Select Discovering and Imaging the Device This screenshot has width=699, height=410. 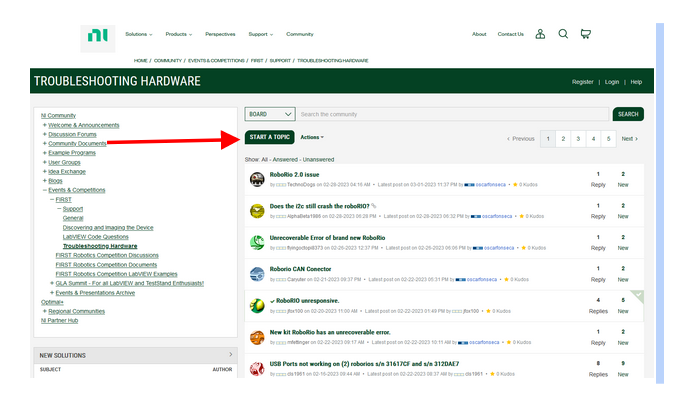click(x=108, y=227)
